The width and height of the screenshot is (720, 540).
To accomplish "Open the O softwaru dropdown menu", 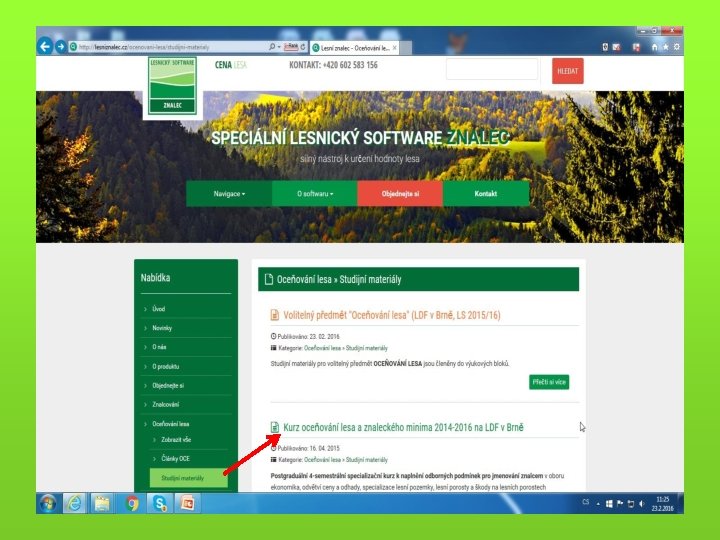I will [x=315, y=193].
